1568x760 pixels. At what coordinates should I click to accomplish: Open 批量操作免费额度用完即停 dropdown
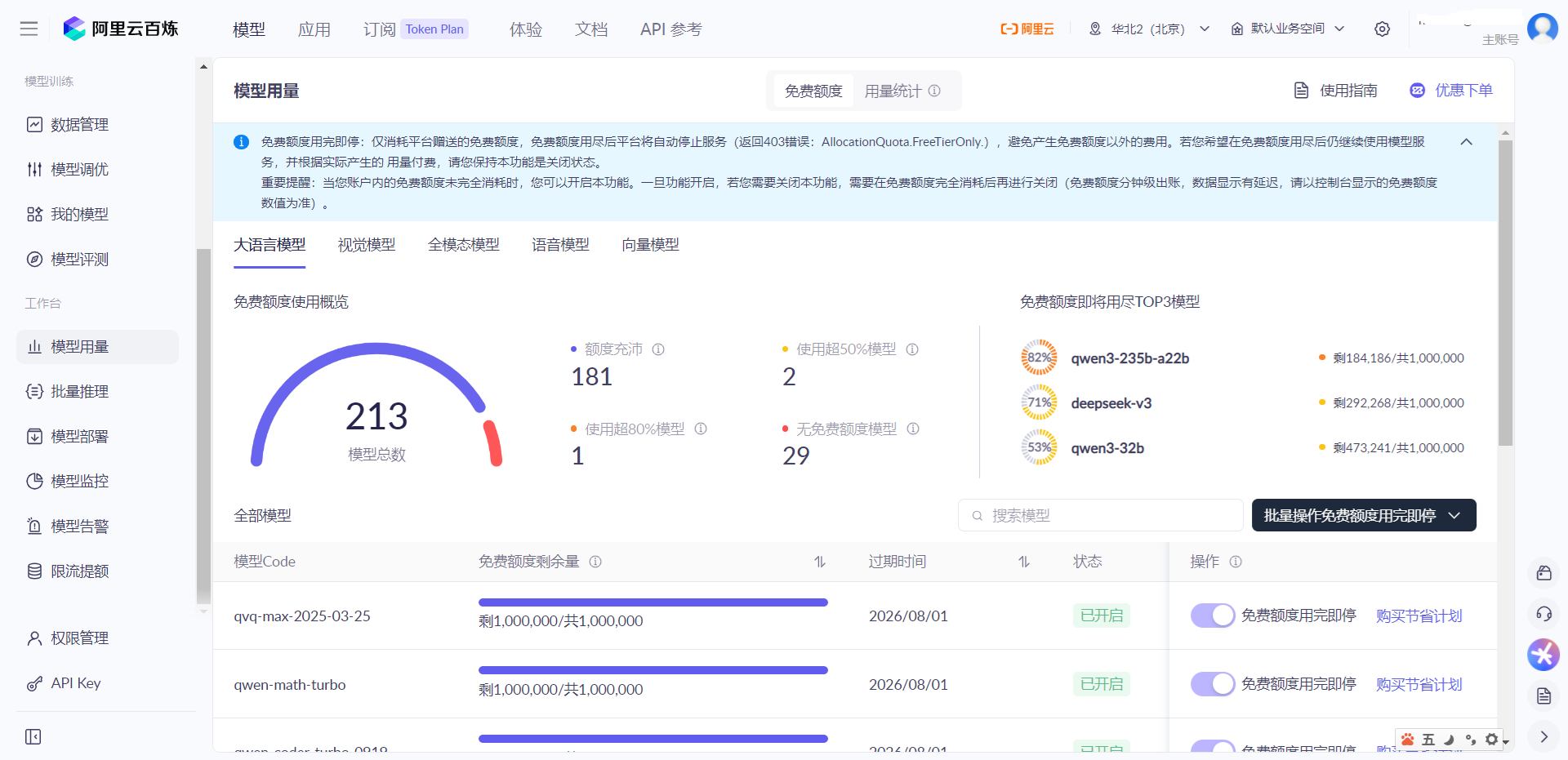pos(1364,515)
